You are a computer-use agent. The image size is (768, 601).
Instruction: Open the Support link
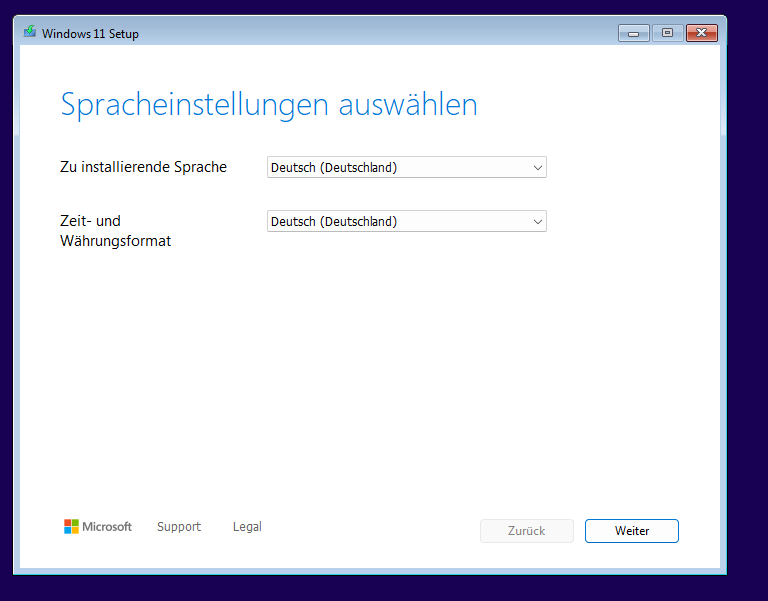click(x=179, y=527)
